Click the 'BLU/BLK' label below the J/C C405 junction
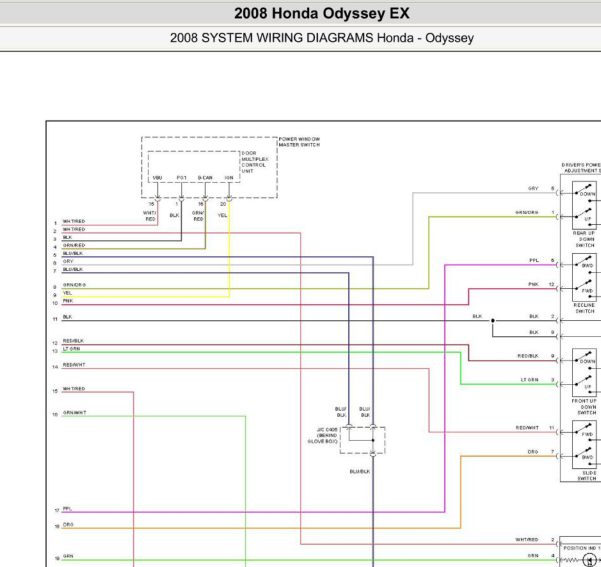This screenshot has height=567, width=601. click(360, 472)
